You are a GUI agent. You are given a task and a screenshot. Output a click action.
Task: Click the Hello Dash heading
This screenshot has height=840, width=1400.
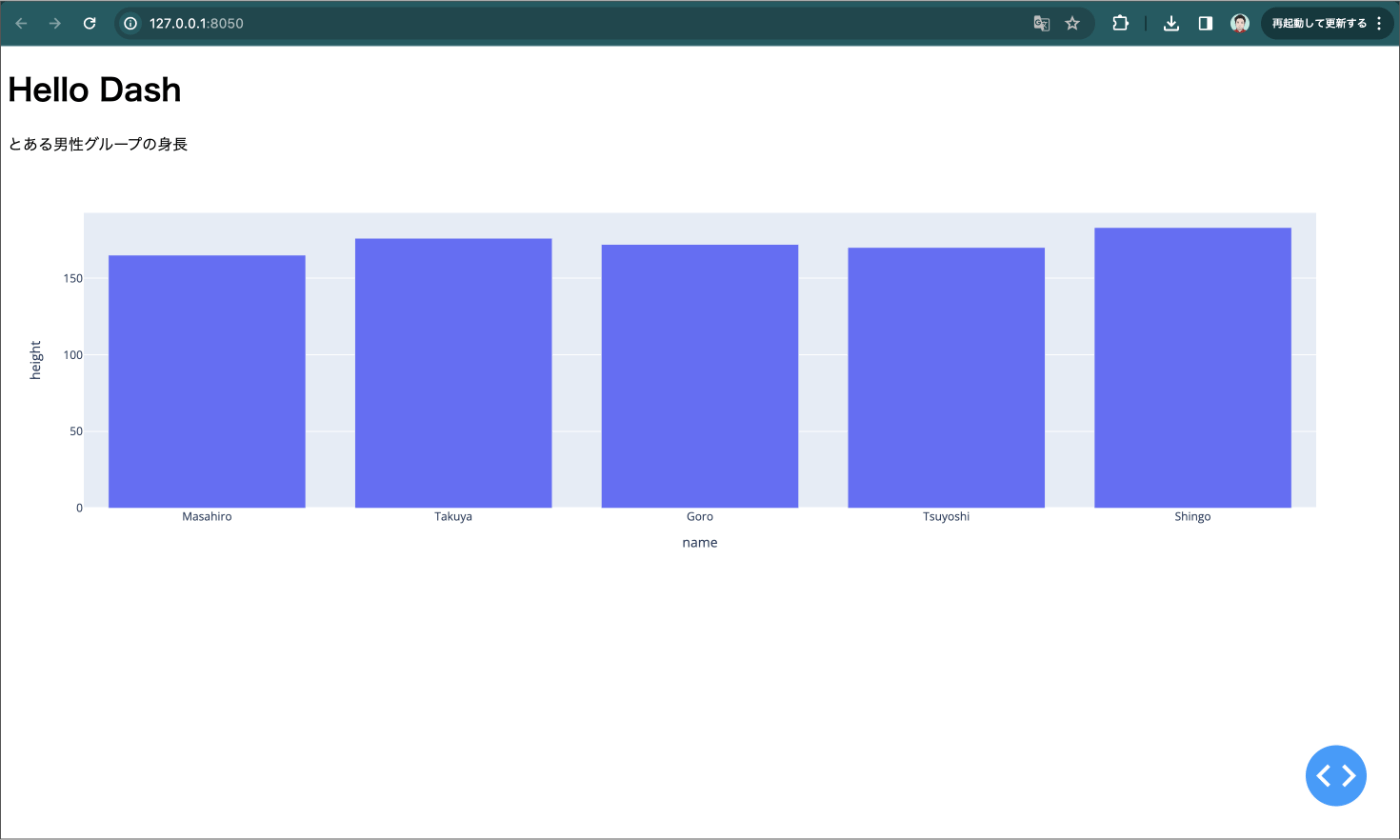[x=95, y=90]
